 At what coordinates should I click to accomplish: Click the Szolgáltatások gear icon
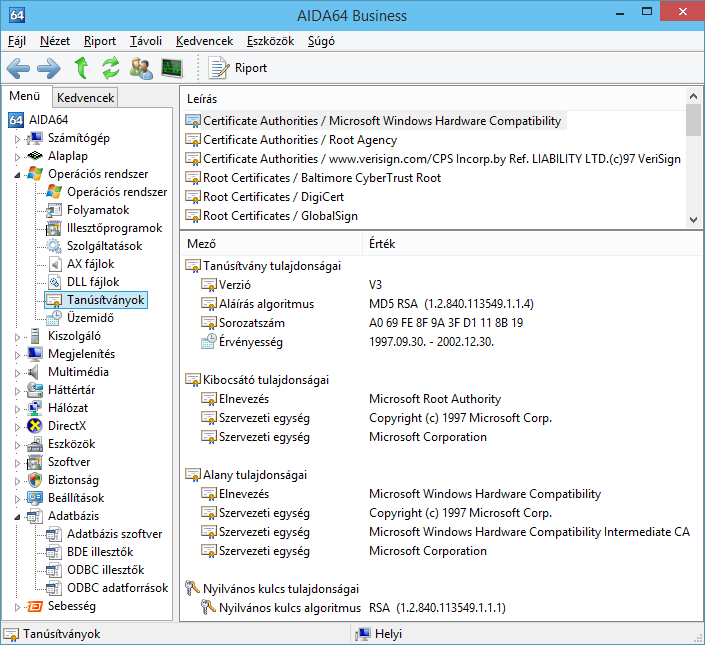[54, 246]
